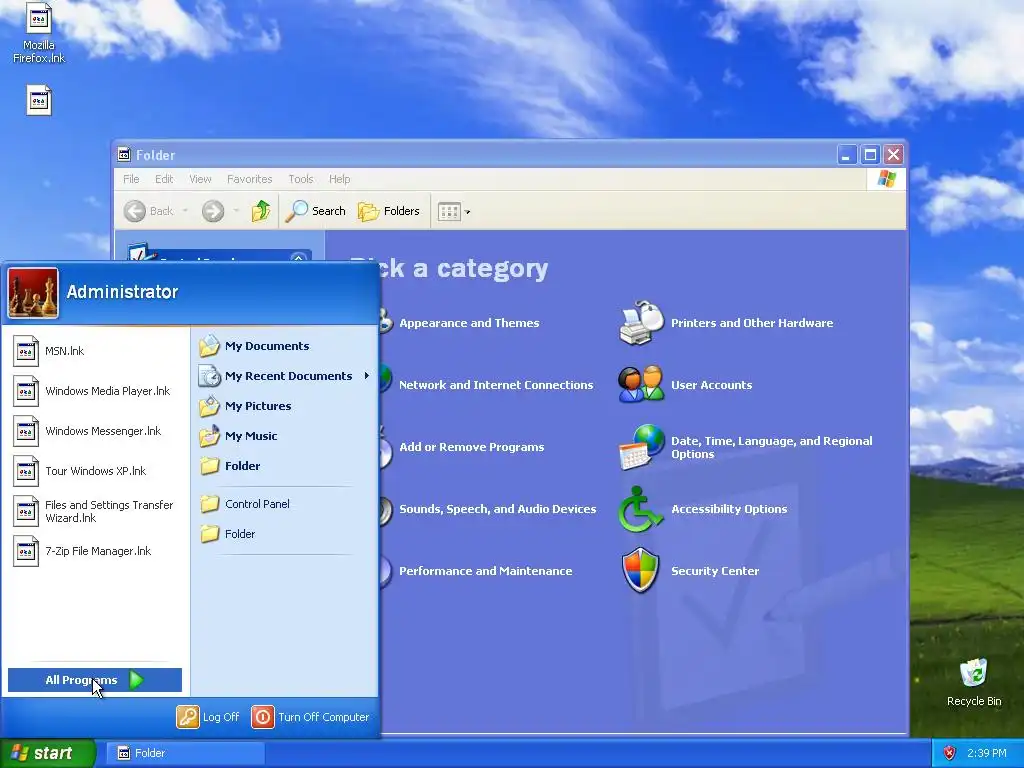The image size is (1024, 768).
Task: Click the Accessibility Options wheelchair icon
Action: tap(639, 509)
